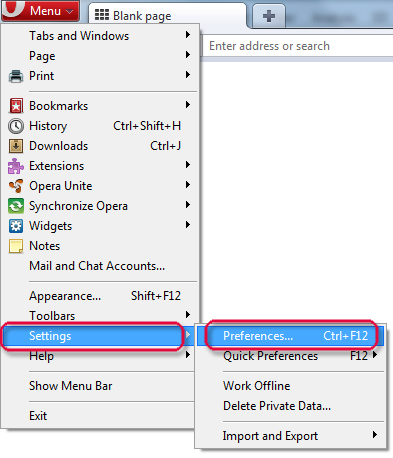
Task: Open Downloads from the menu
Action: [100, 146]
